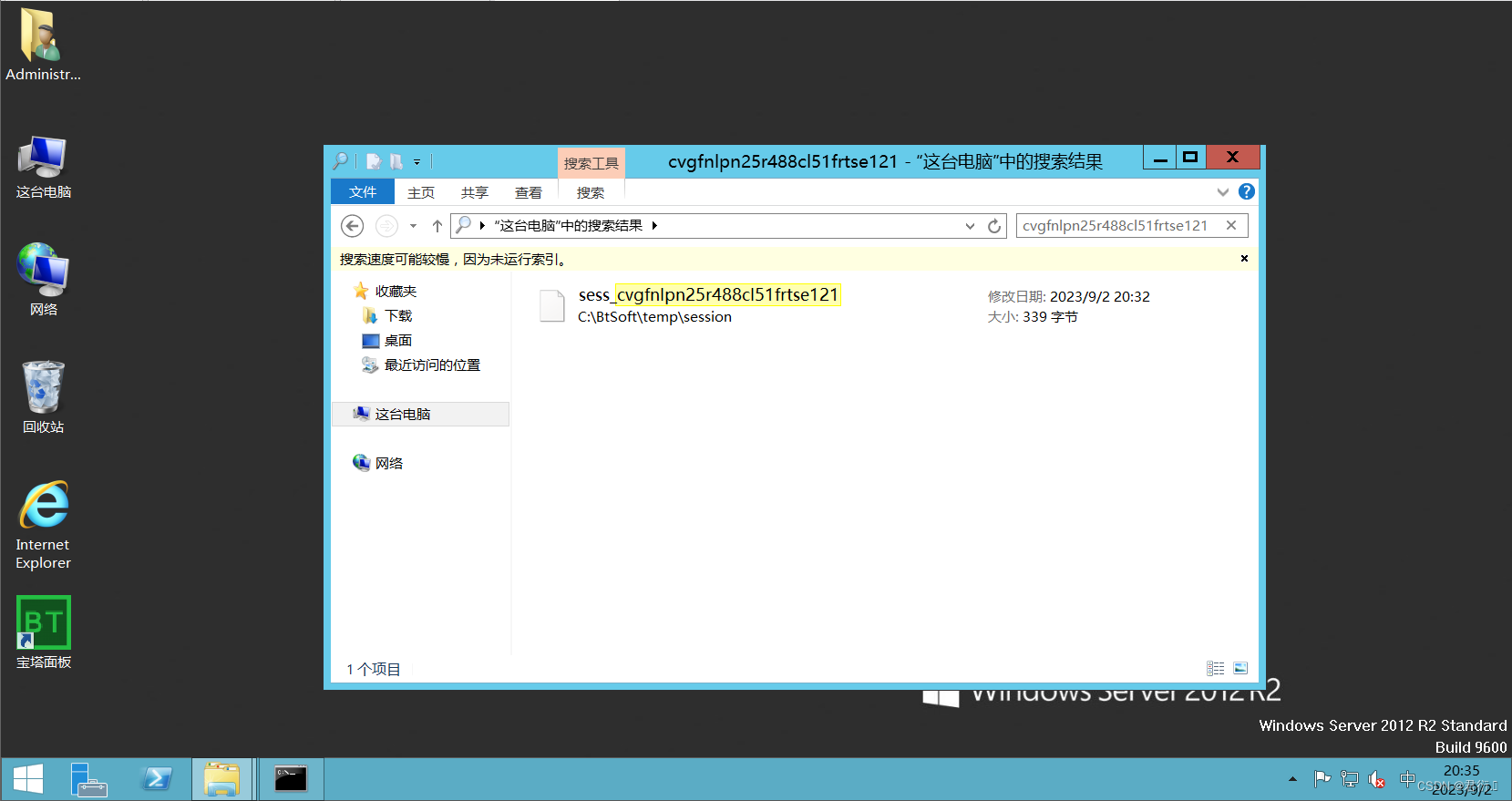The width and height of the screenshot is (1512, 801).
Task: Open Server Manager from the taskbar
Action: tap(88, 779)
